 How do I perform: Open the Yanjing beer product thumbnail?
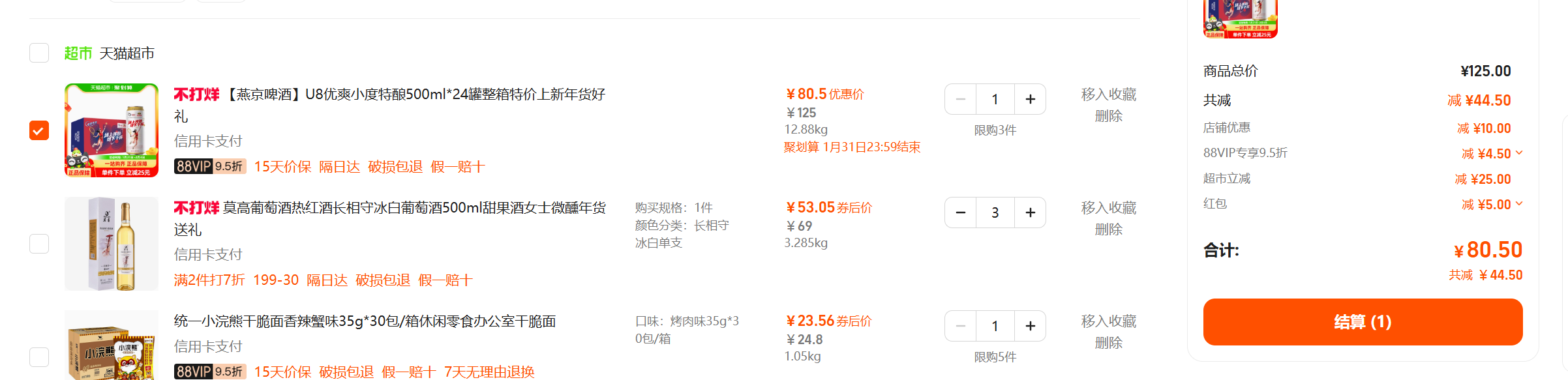click(112, 130)
